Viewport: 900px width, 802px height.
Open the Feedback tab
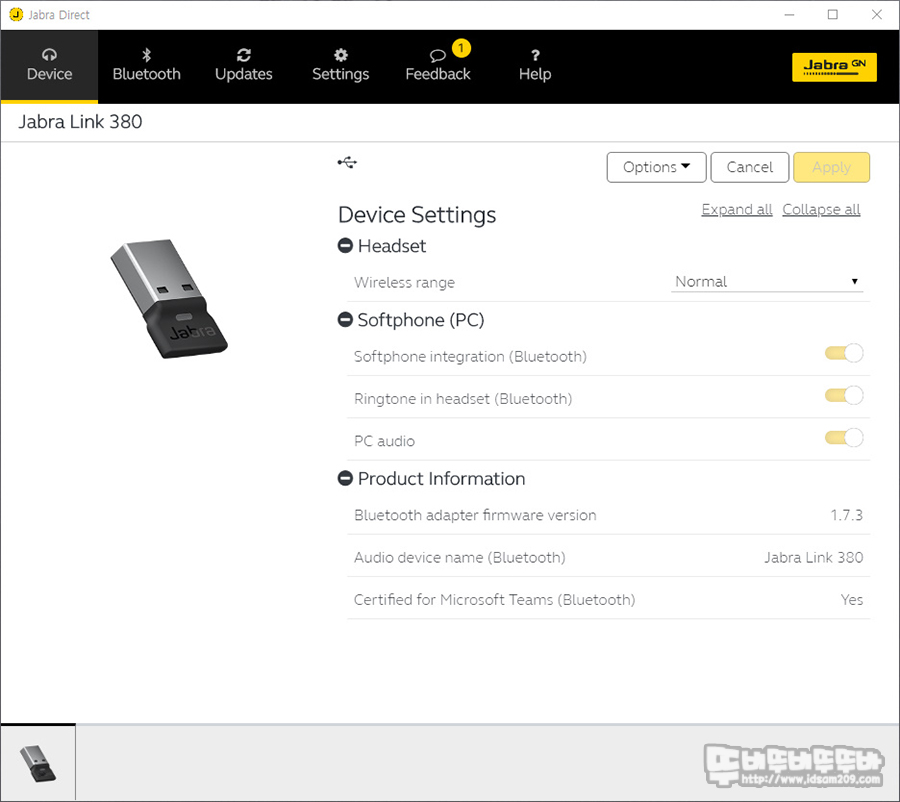coord(437,66)
